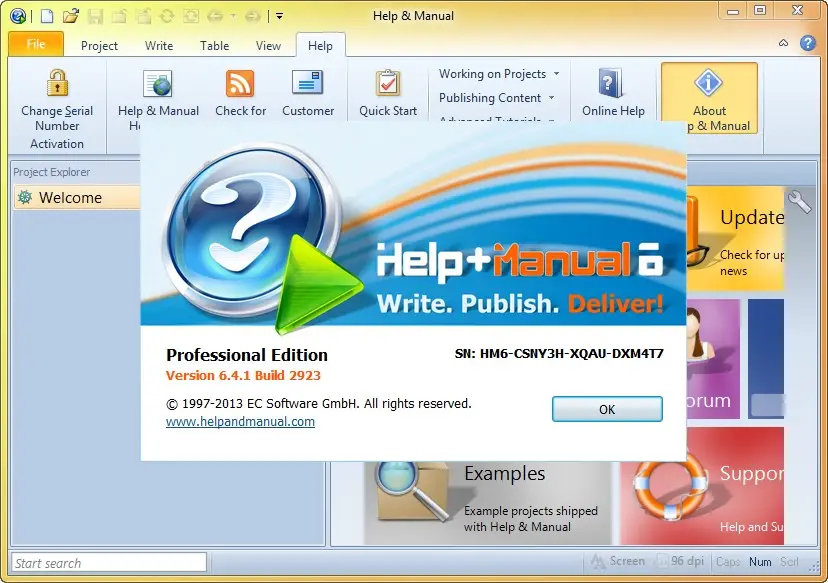This screenshot has width=828, height=583.
Task: Open Online Help book icon
Action: point(611,83)
